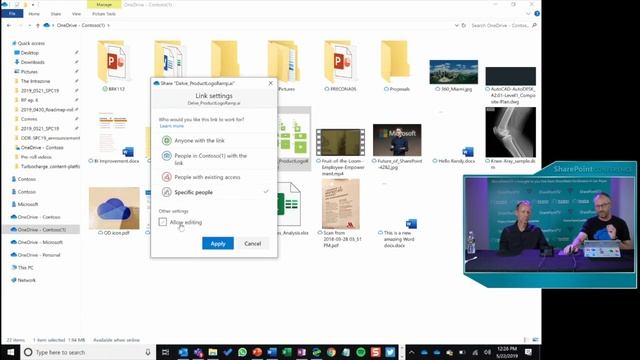640x360 pixels.
Task: Launch PowerPoint from the taskbar
Action: click(257, 352)
